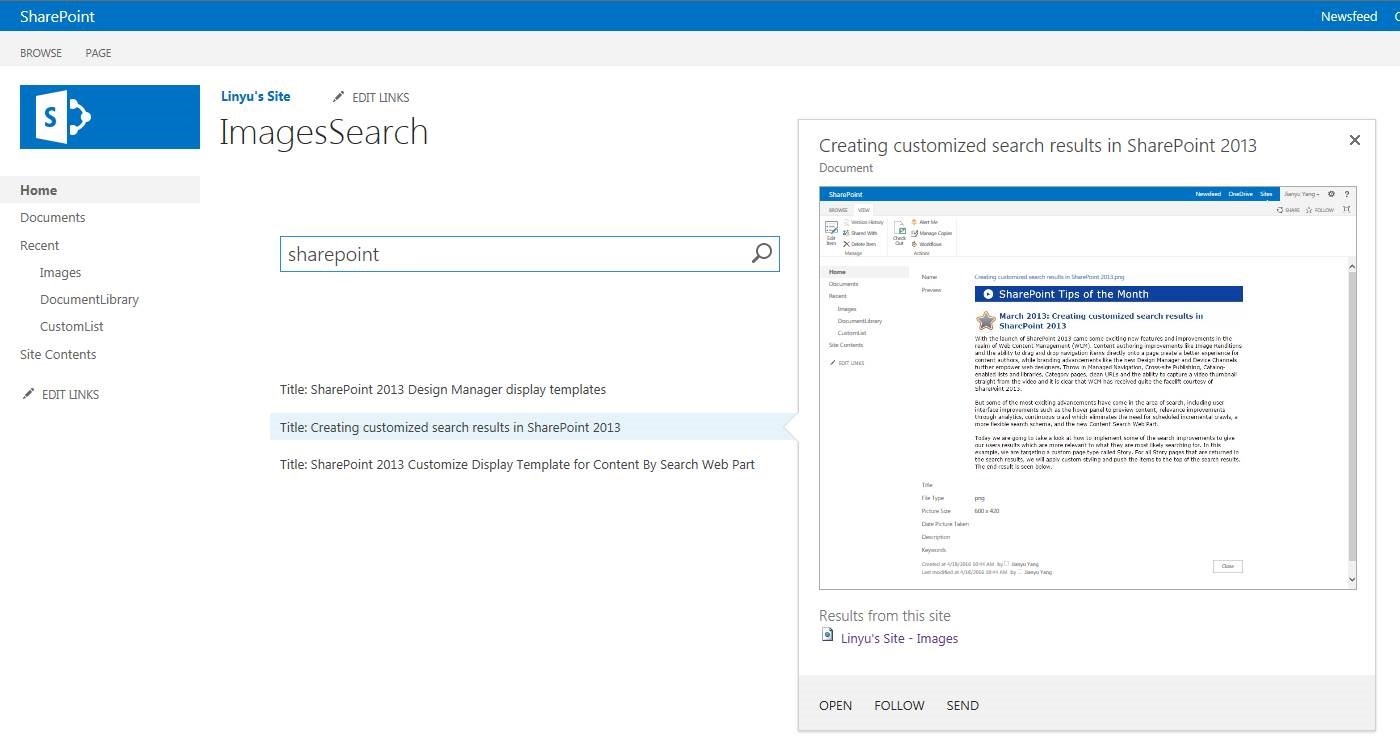Click Recent in left navigation

pyautogui.click(x=40, y=245)
